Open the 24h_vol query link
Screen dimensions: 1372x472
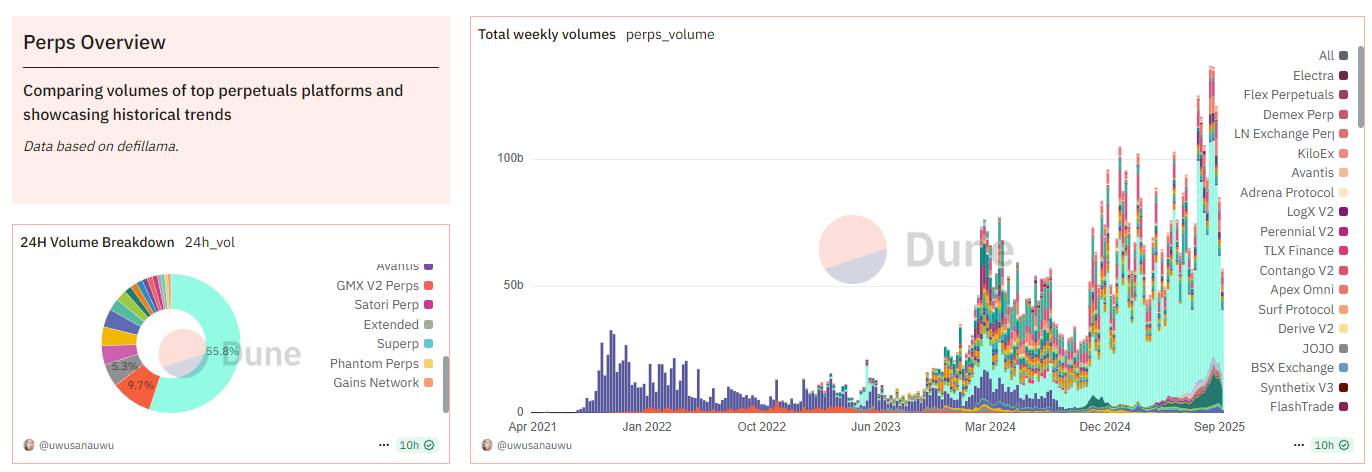coord(210,242)
